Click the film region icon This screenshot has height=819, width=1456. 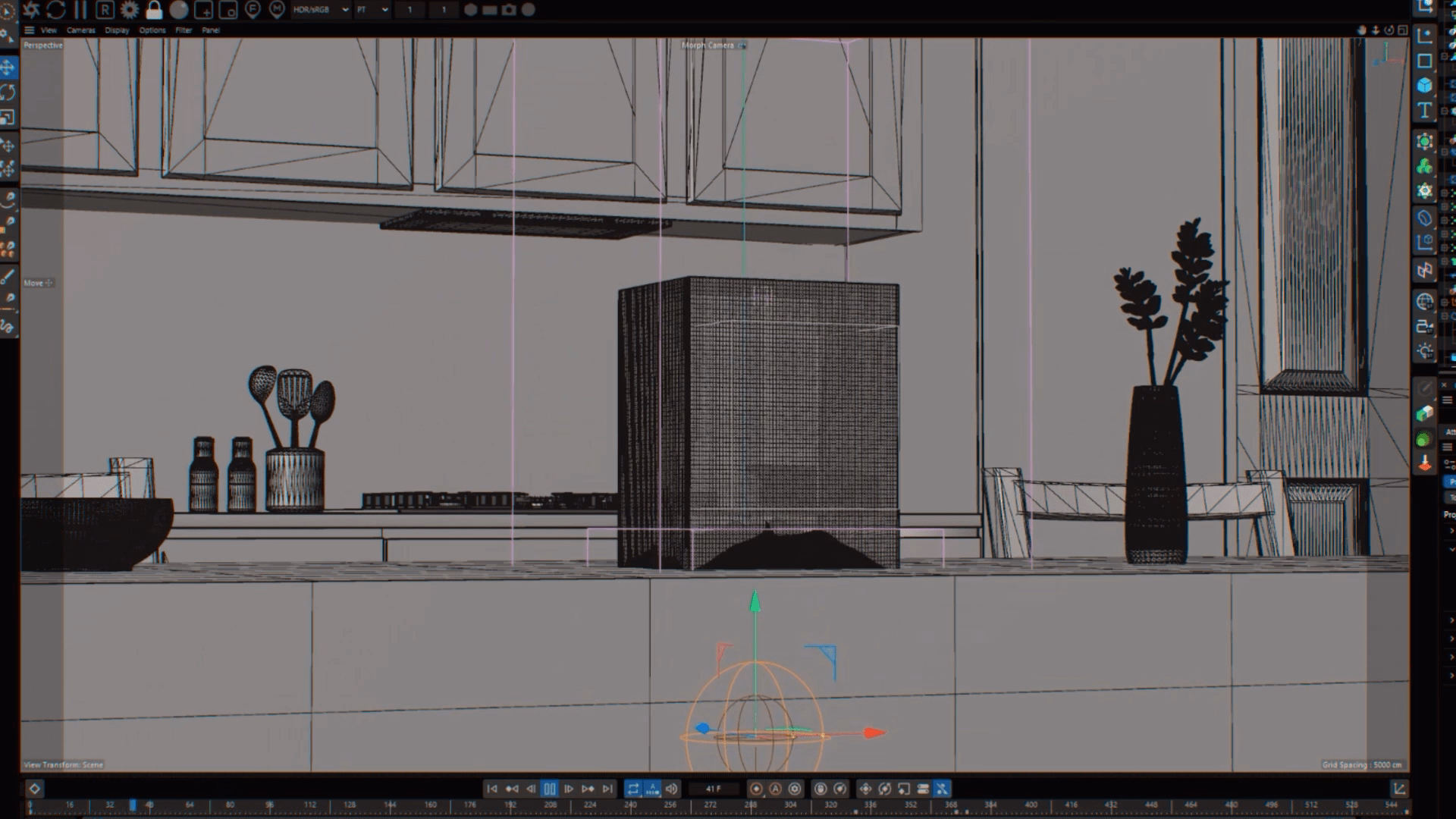pyautogui.click(x=227, y=10)
